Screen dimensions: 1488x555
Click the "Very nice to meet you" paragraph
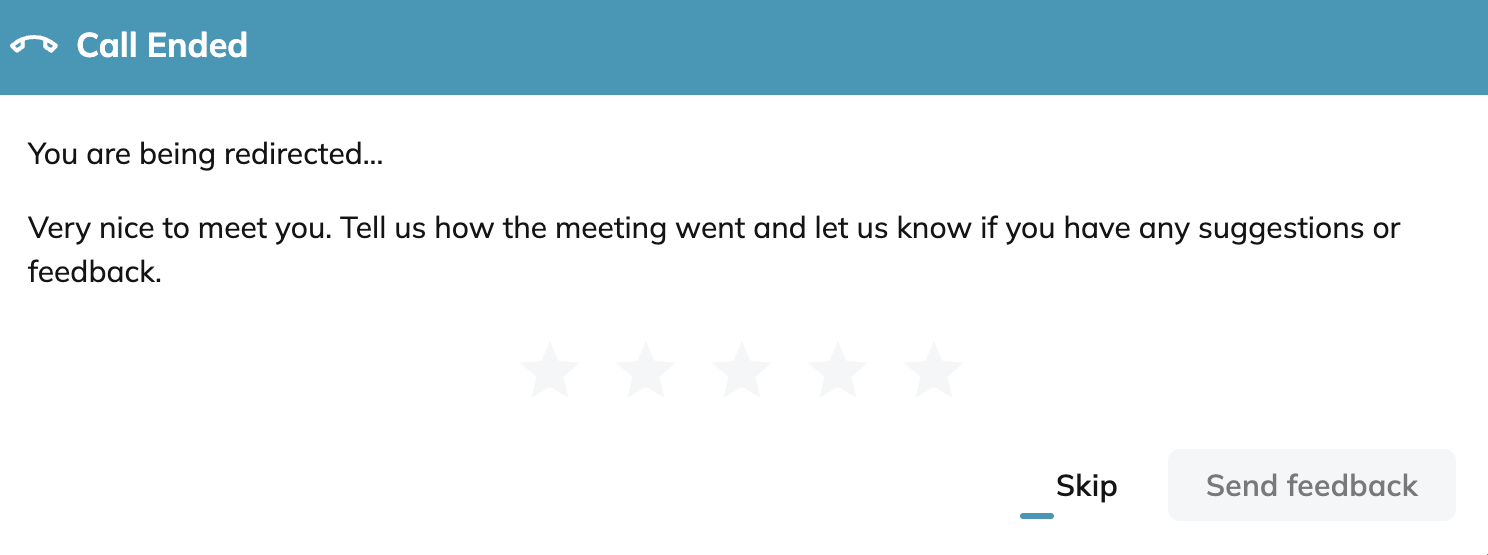point(714,250)
